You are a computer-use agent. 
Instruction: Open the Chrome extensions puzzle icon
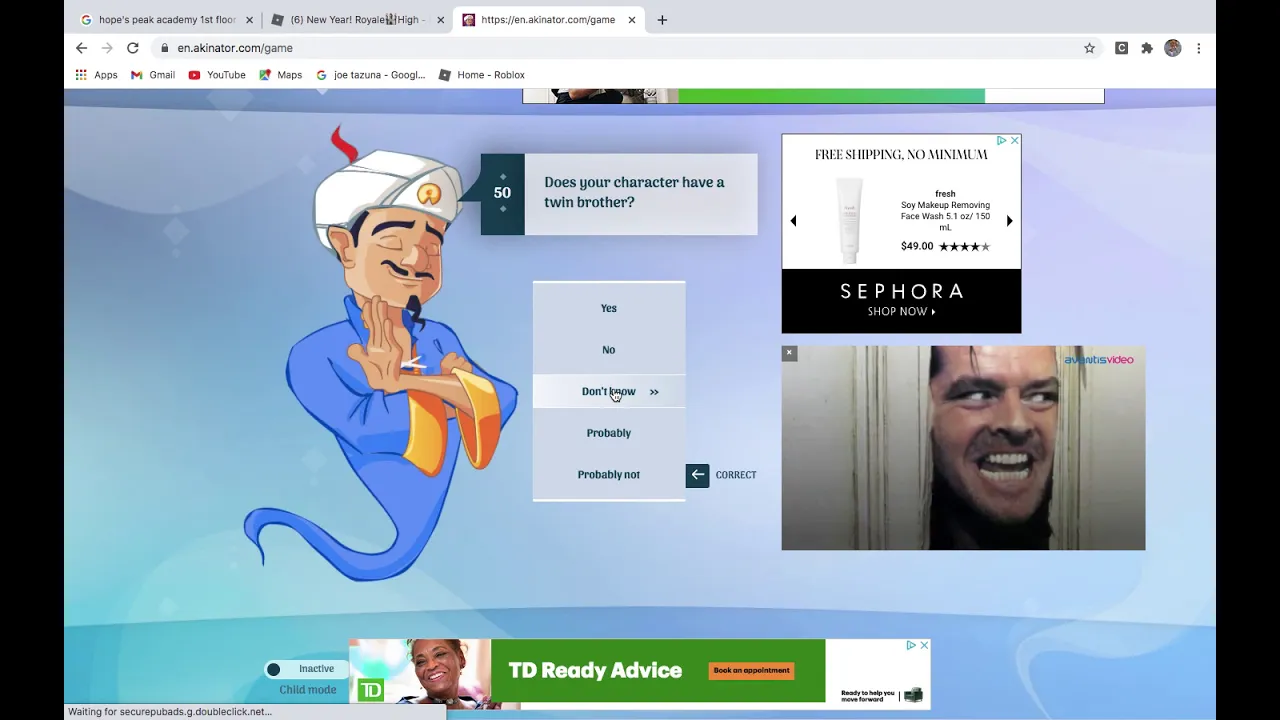click(1147, 48)
